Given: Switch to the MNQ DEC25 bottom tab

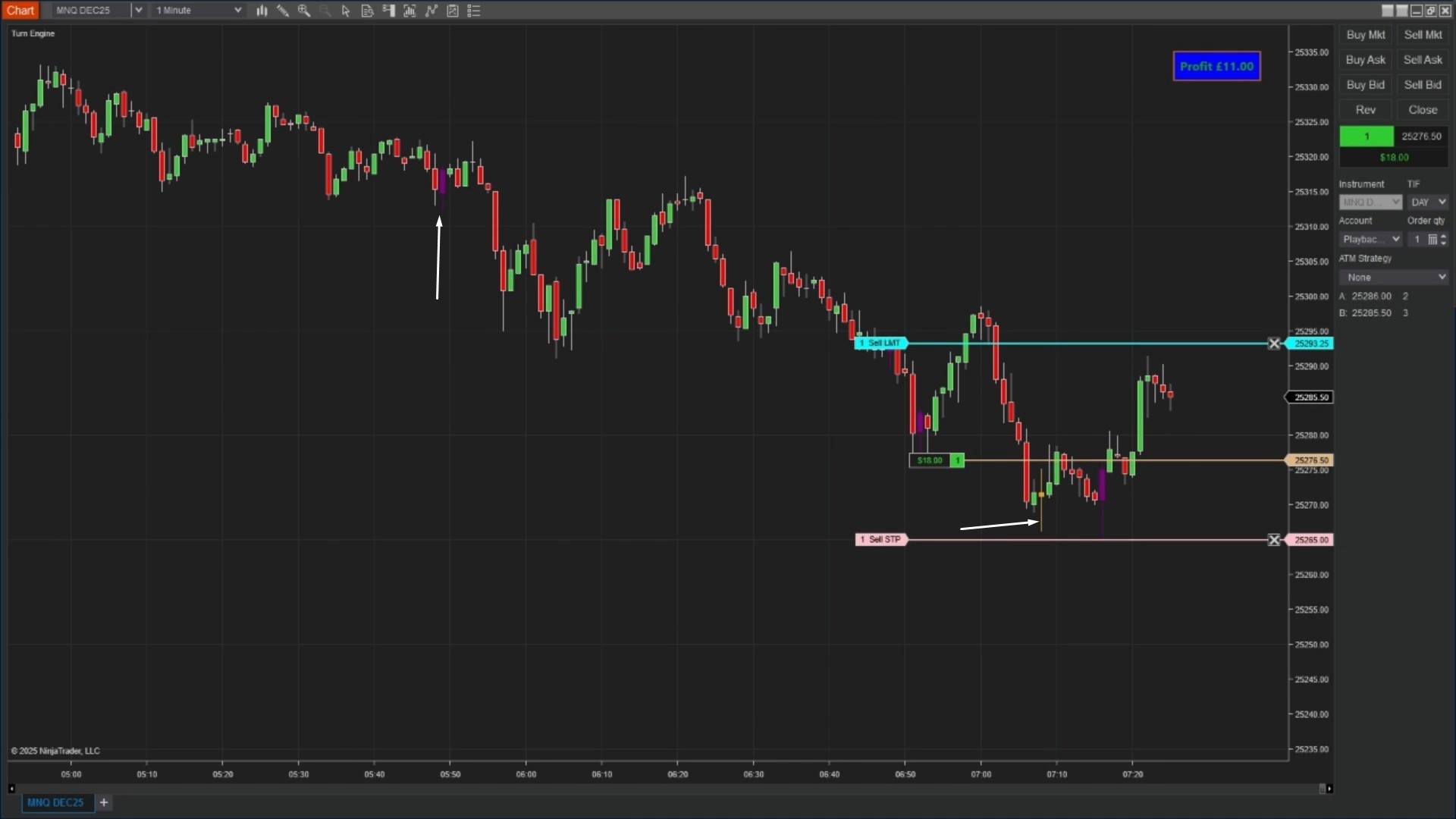Looking at the screenshot, I should 55,802.
